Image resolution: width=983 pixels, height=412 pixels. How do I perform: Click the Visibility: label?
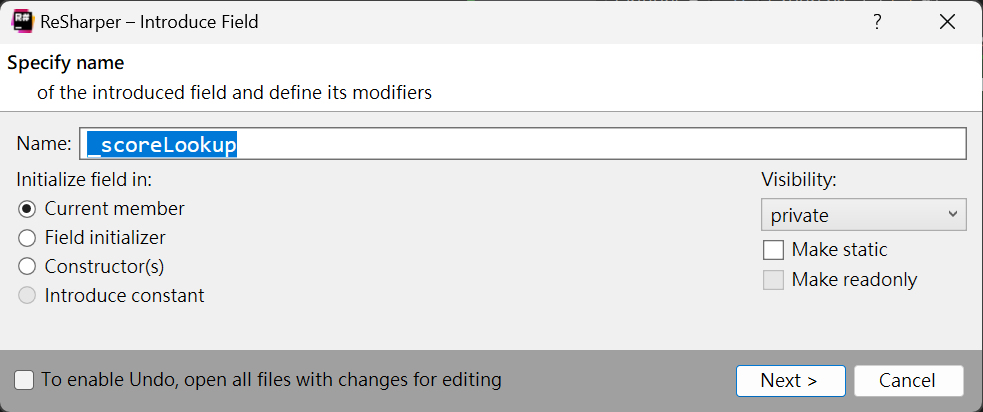[799, 180]
